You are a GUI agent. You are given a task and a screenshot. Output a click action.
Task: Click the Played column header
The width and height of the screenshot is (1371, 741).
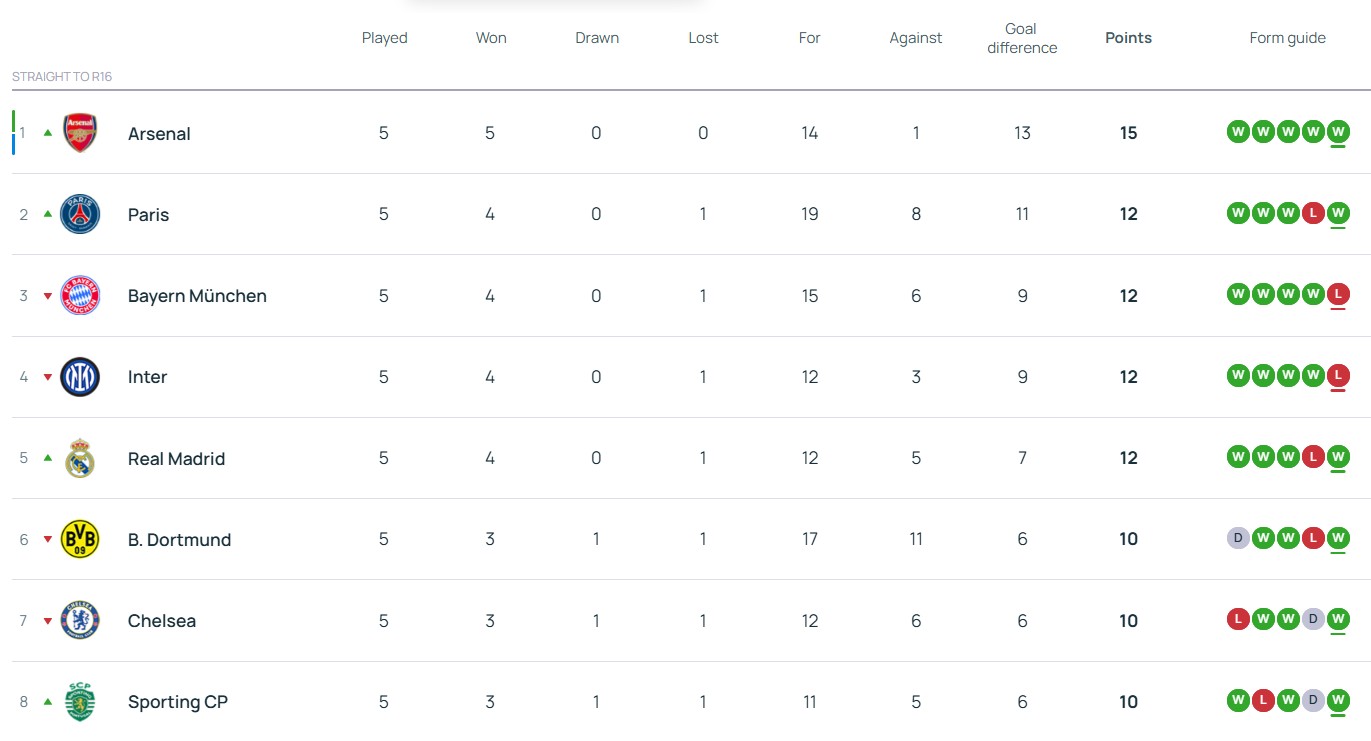(384, 38)
